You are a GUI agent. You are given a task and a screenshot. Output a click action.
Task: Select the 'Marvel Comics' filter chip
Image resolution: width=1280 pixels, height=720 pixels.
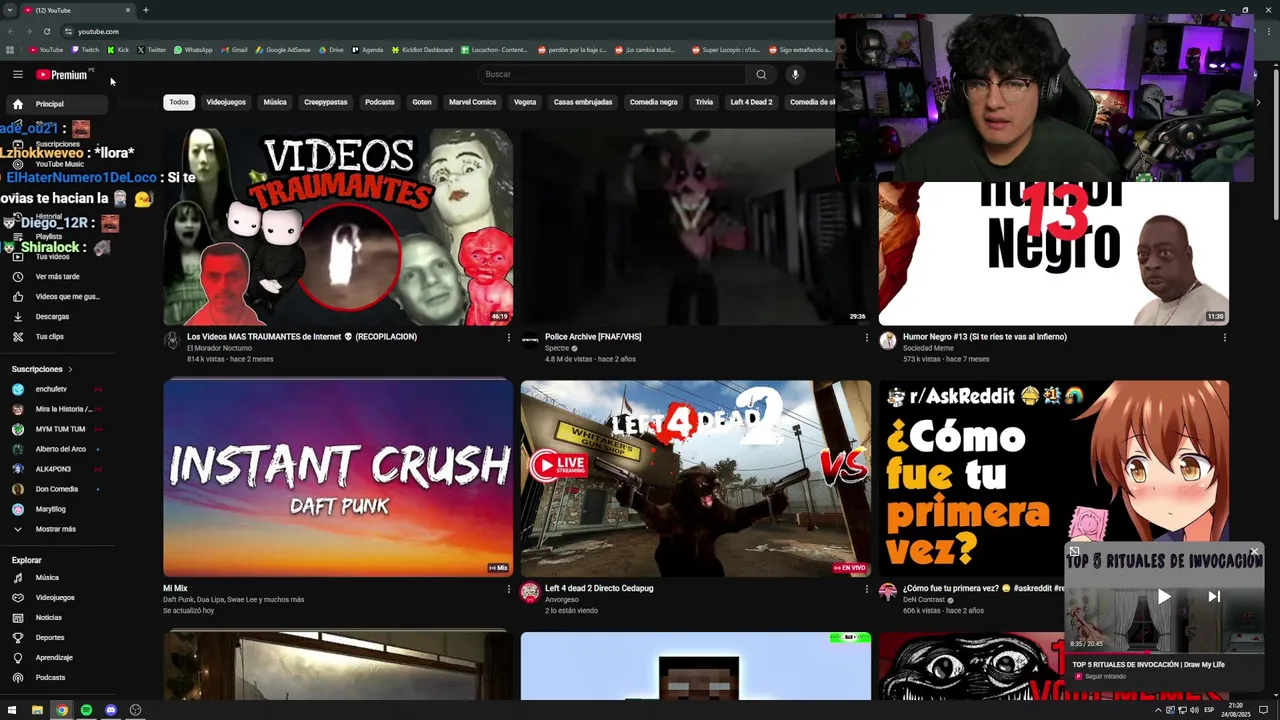[x=472, y=102]
